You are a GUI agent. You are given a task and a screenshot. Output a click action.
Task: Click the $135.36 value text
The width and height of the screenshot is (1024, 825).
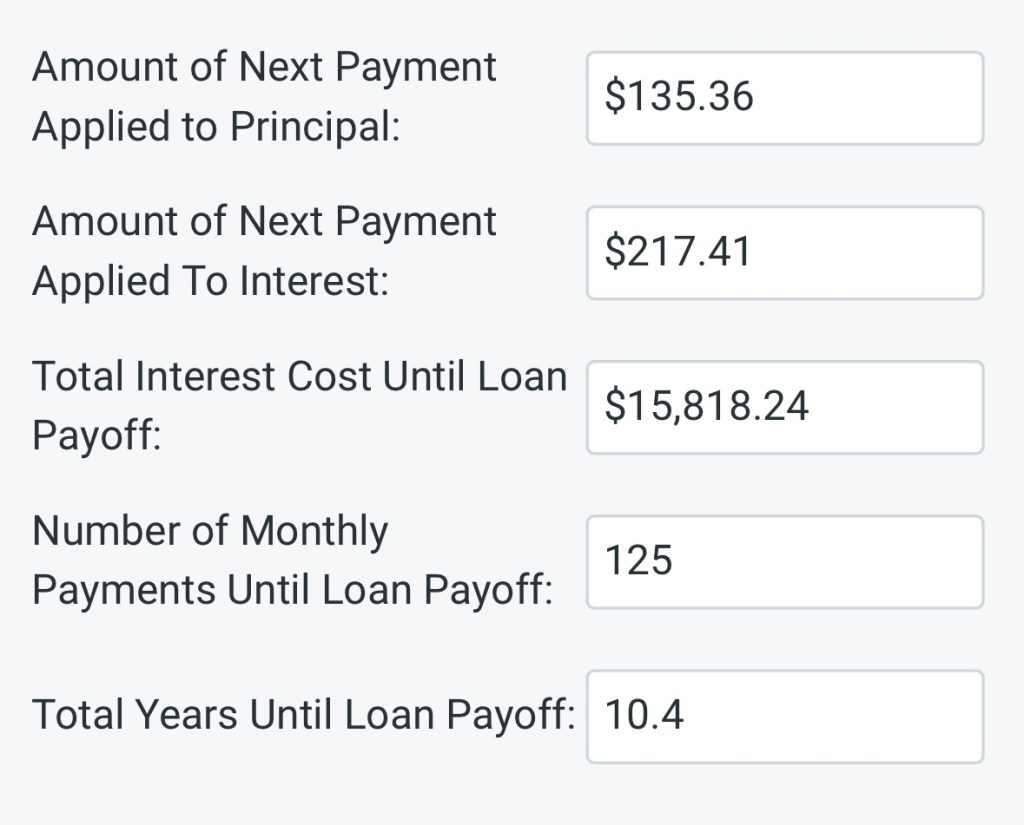pyautogui.click(x=679, y=97)
